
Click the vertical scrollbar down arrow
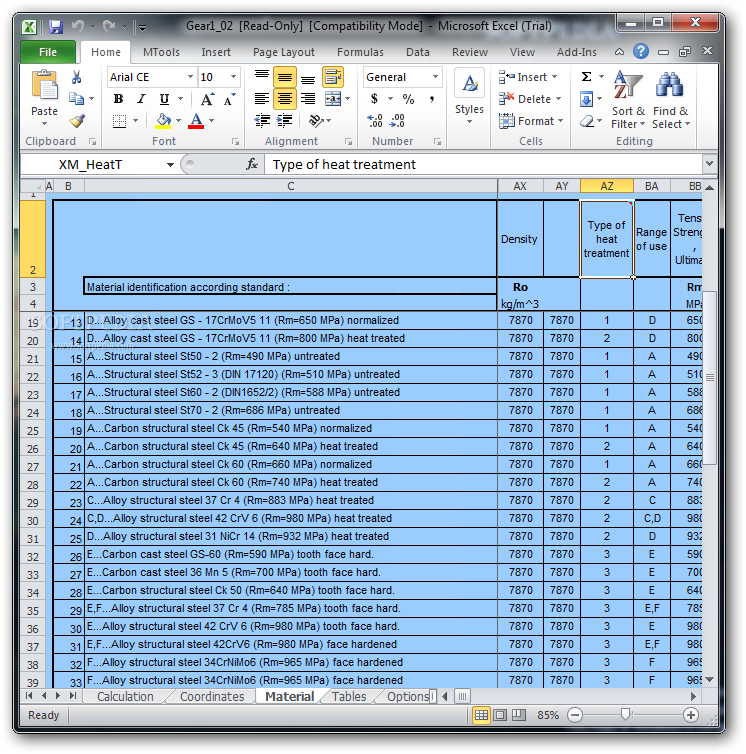coord(709,679)
